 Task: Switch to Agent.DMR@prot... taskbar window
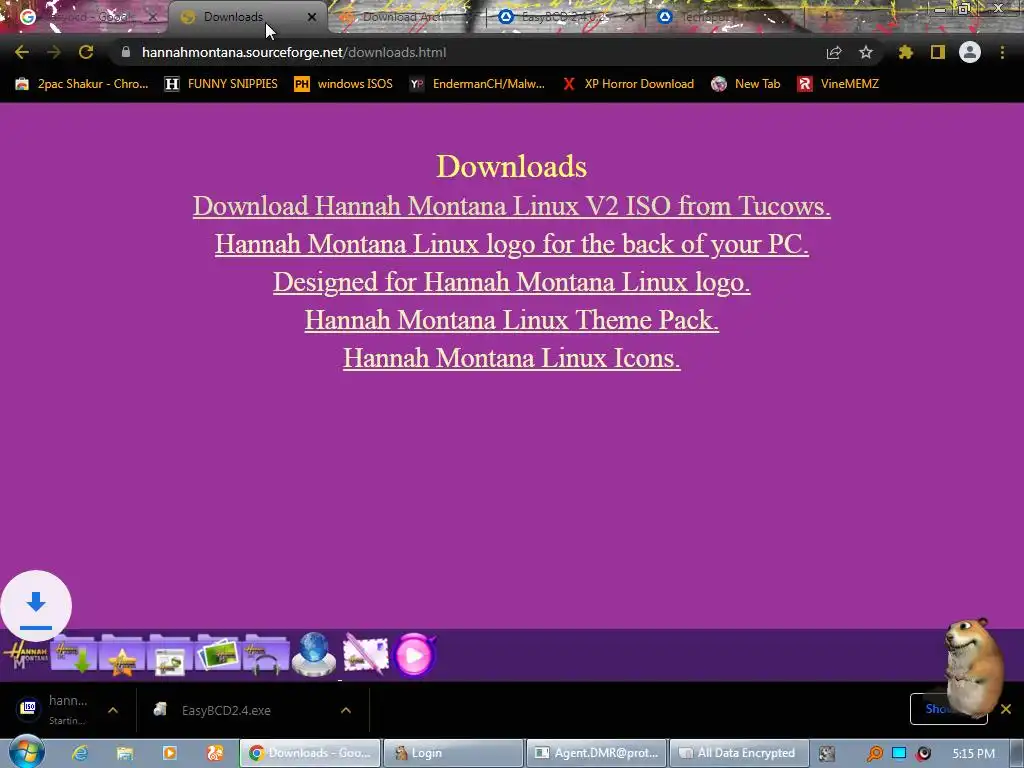tap(596, 753)
